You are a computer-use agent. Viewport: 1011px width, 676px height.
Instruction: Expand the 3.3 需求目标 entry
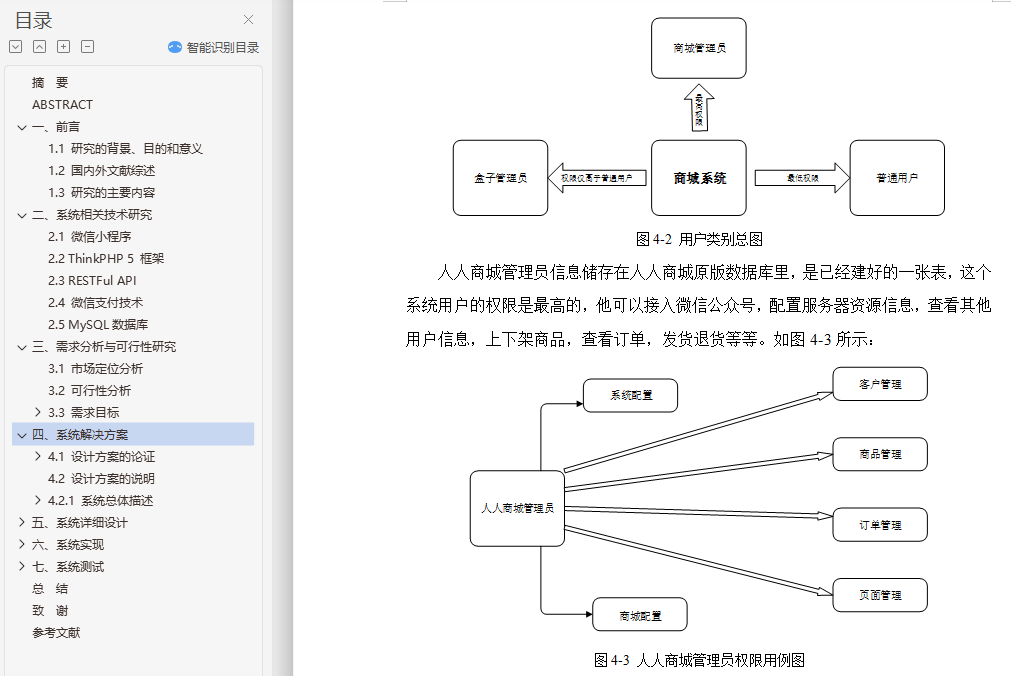coord(37,412)
